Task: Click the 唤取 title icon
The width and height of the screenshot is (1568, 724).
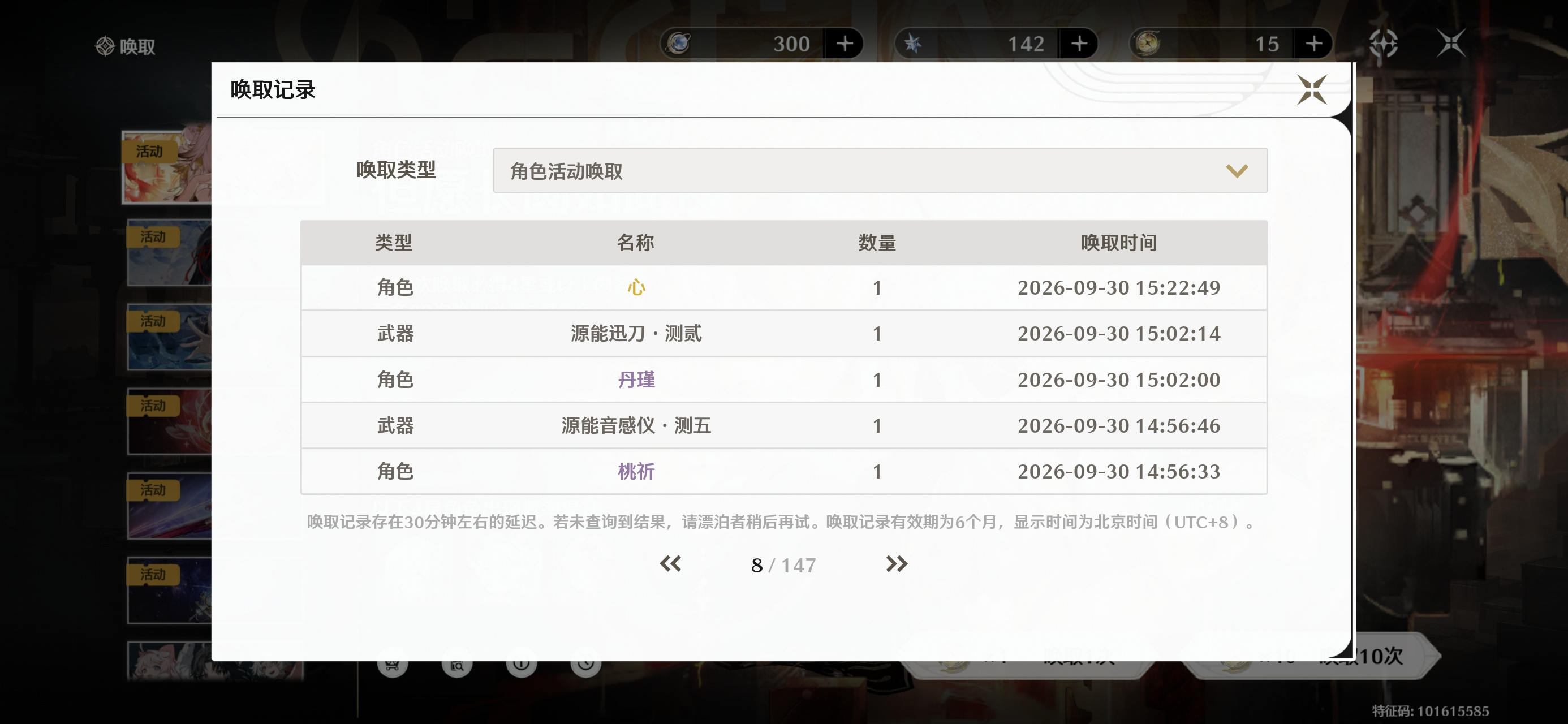Action: click(x=105, y=46)
